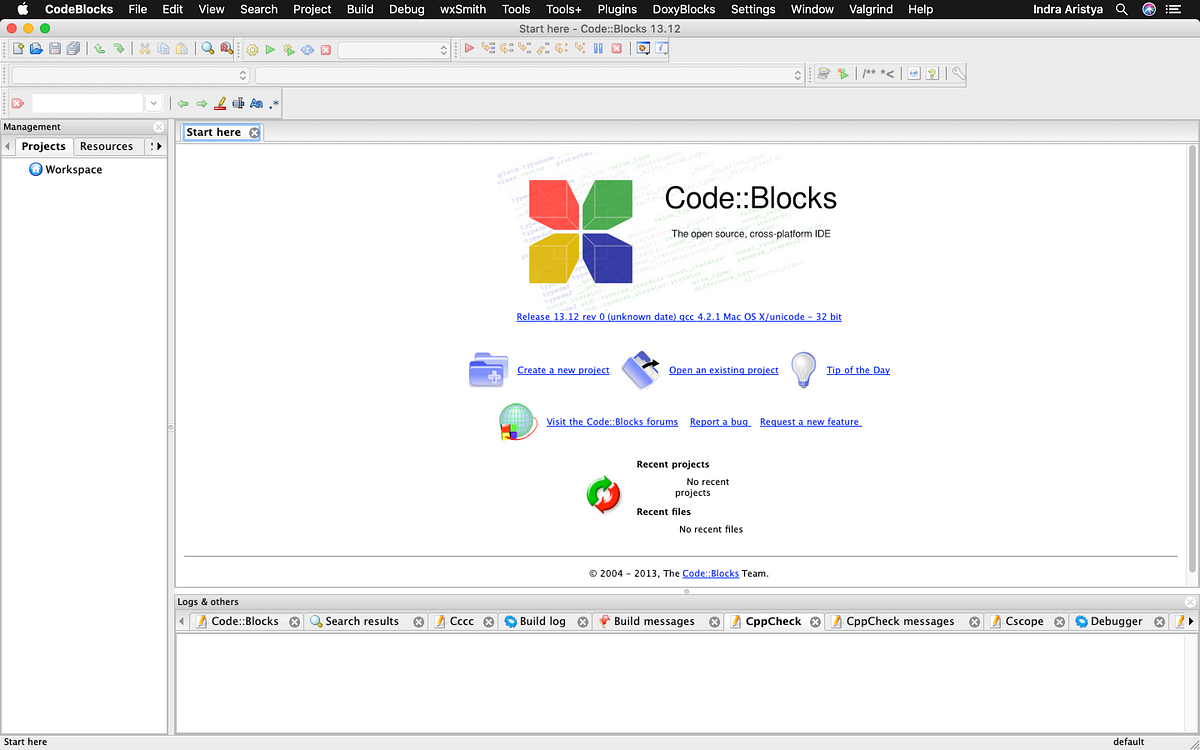This screenshot has height=750, width=1200.
Task: Click the Redo arrow icon
Action: [118, 49]
